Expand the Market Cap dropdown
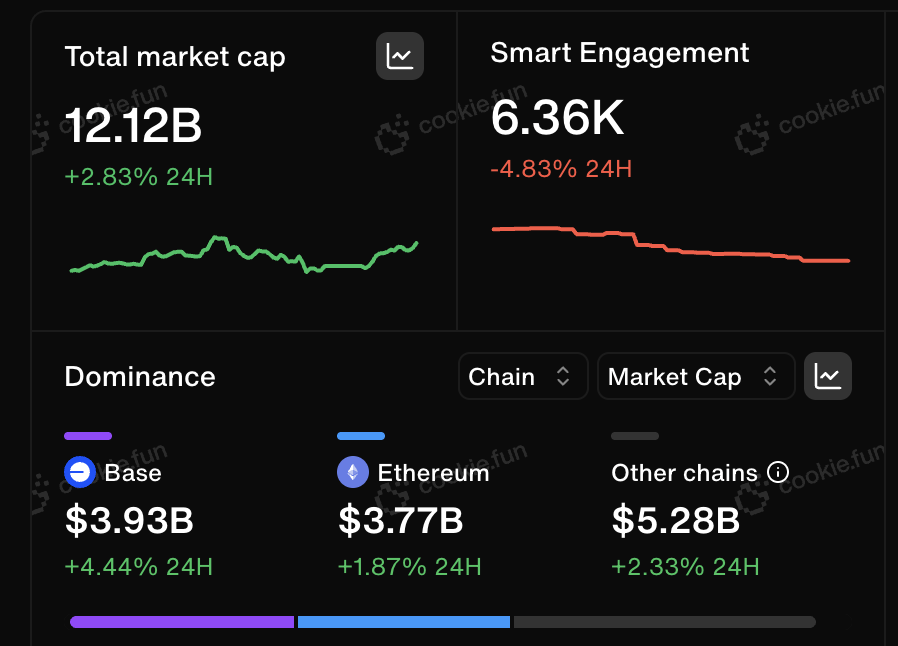 696,376
